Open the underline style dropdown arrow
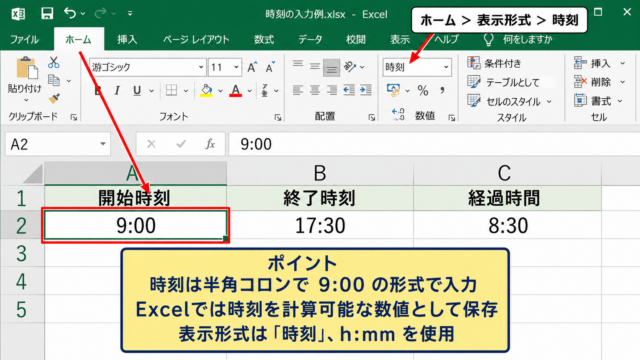 click(x=151, y=91)
